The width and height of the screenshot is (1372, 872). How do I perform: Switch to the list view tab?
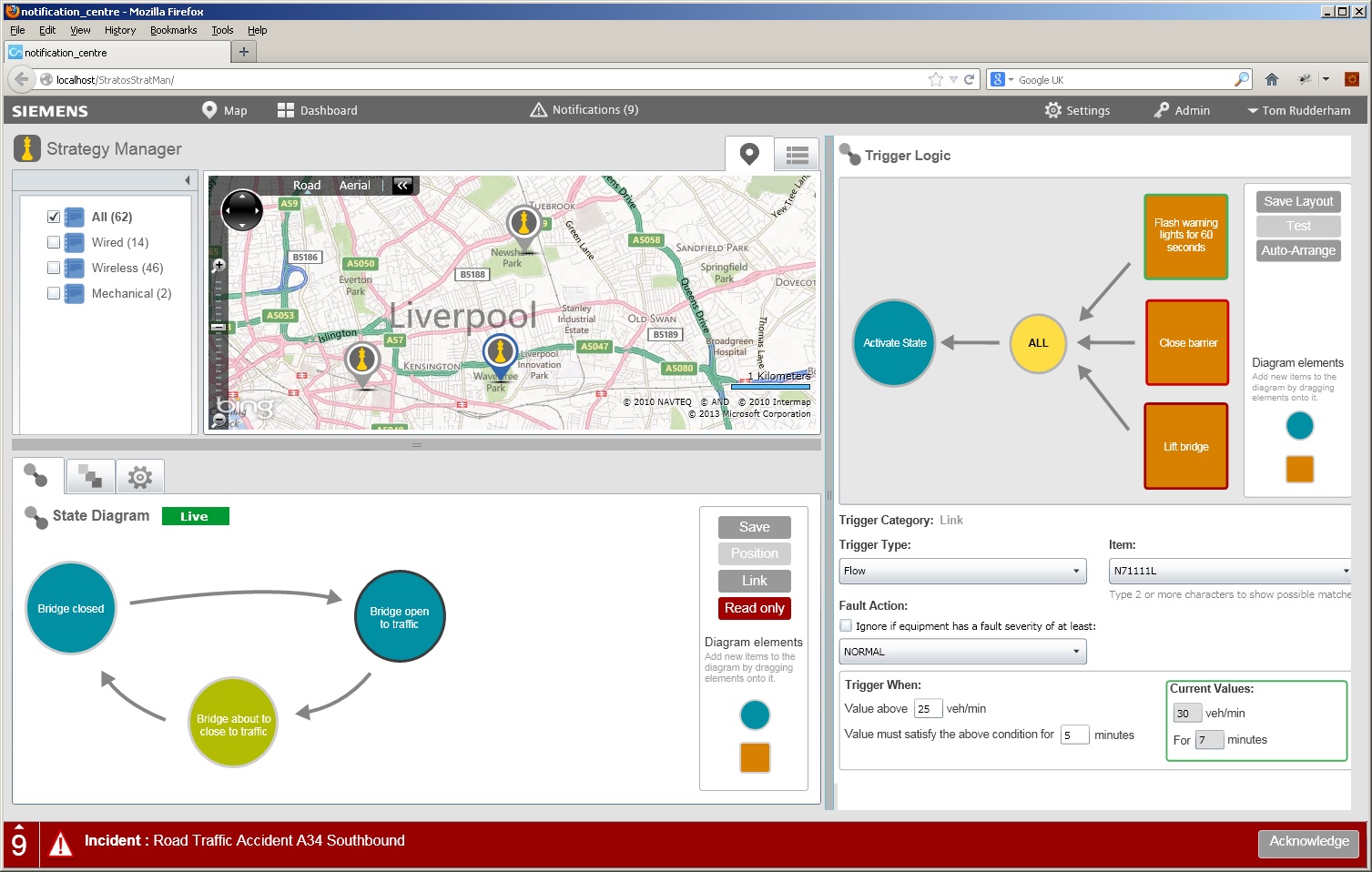point(797,155)
